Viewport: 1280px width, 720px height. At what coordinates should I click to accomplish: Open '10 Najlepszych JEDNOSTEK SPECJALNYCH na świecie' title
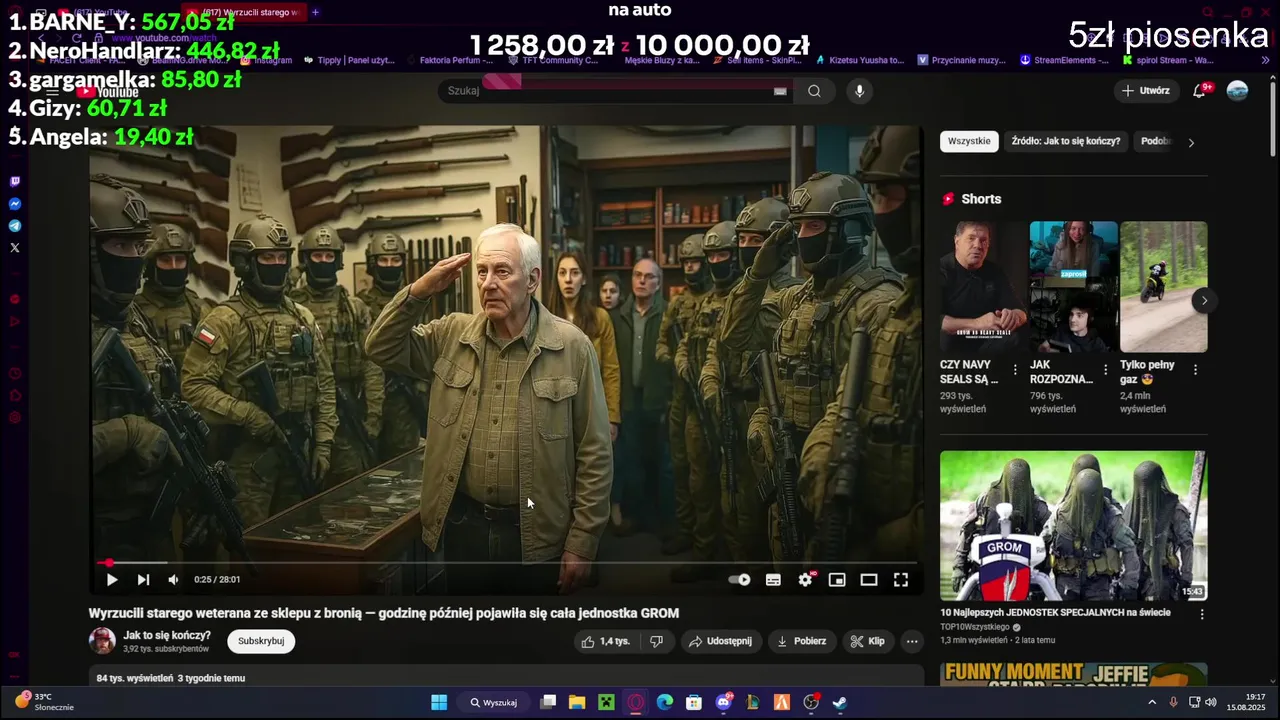click(1055, 613)
